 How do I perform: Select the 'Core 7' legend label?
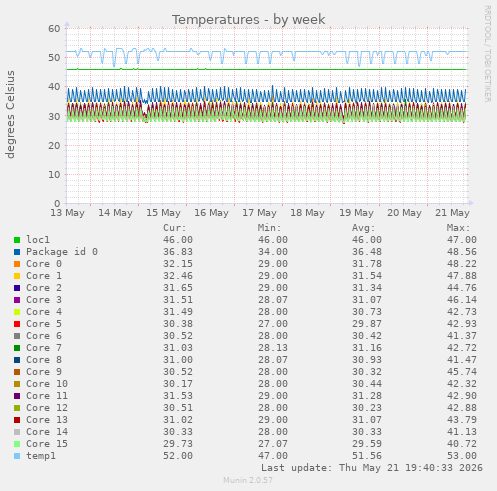pyautogui.click(x=44, y=348)
